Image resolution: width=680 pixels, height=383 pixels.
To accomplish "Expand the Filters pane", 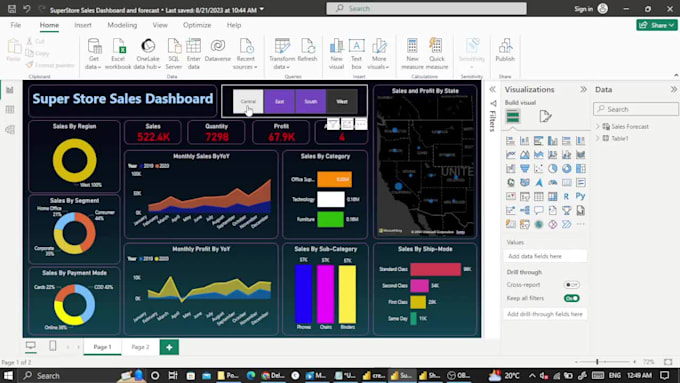I will [x=492, y=89].
